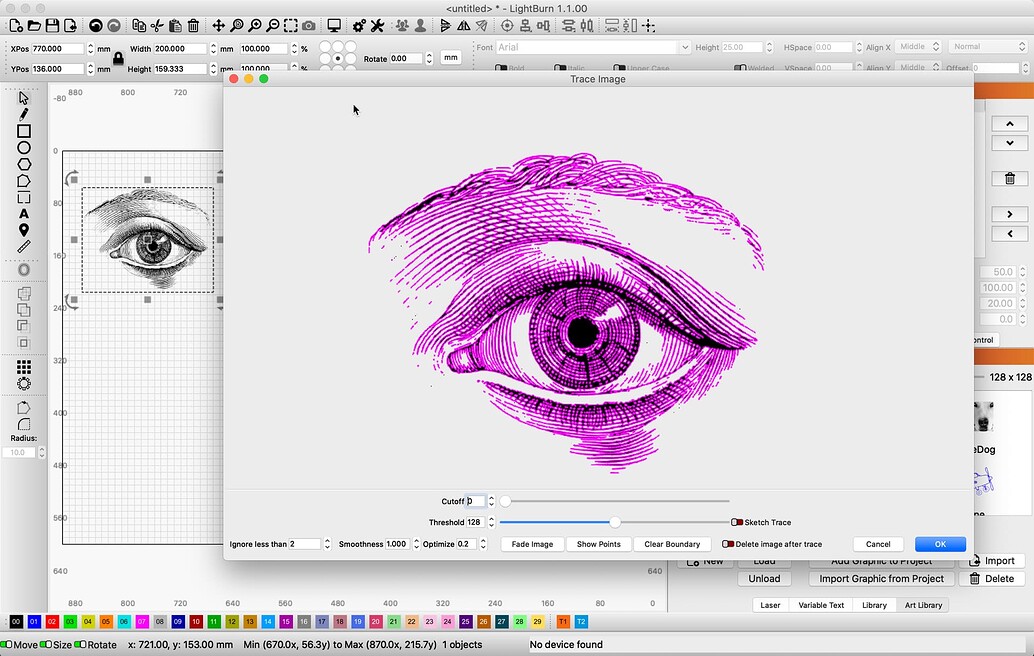The image size is (1034, 656).
Task: Click Import Graphic from Project button
Action: coord(881,579)
